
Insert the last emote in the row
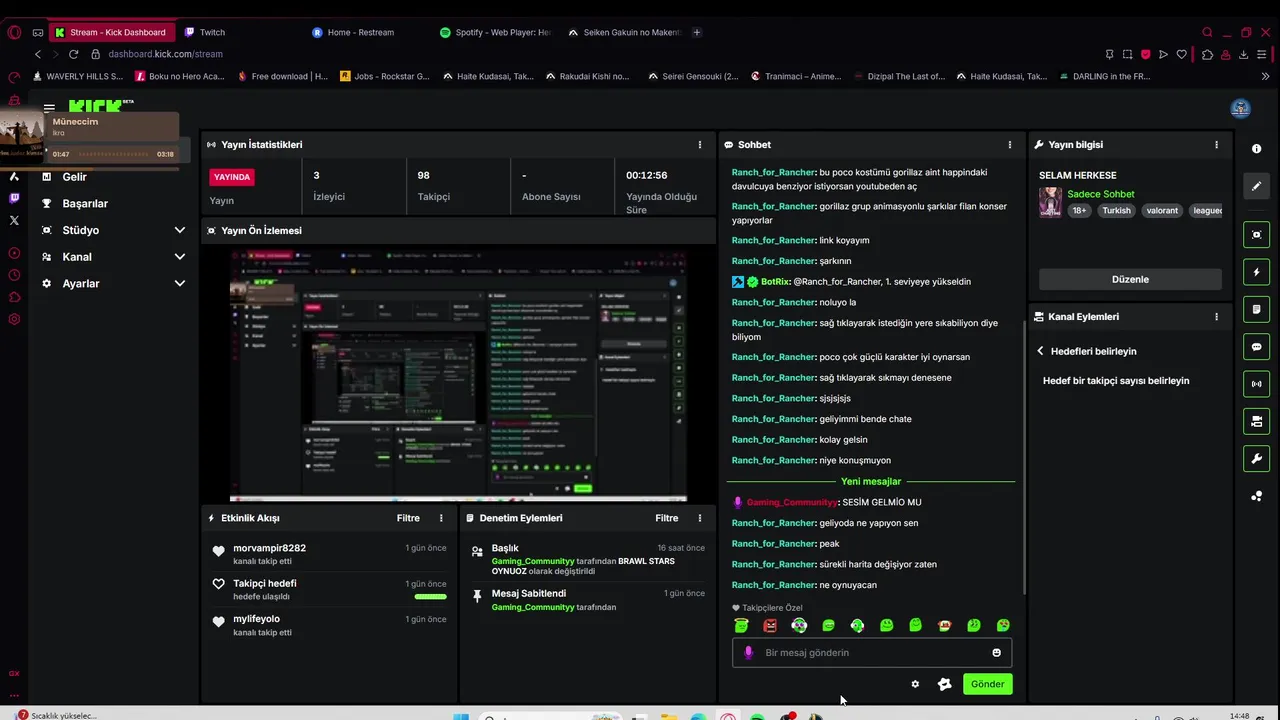tap(1003, 626)
